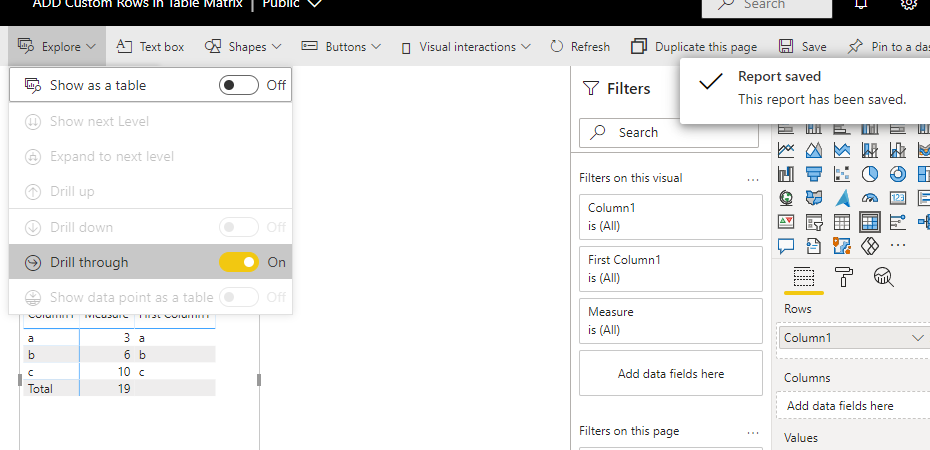Pin to a dashboard

pyautogui.click(x=888, y=46)
